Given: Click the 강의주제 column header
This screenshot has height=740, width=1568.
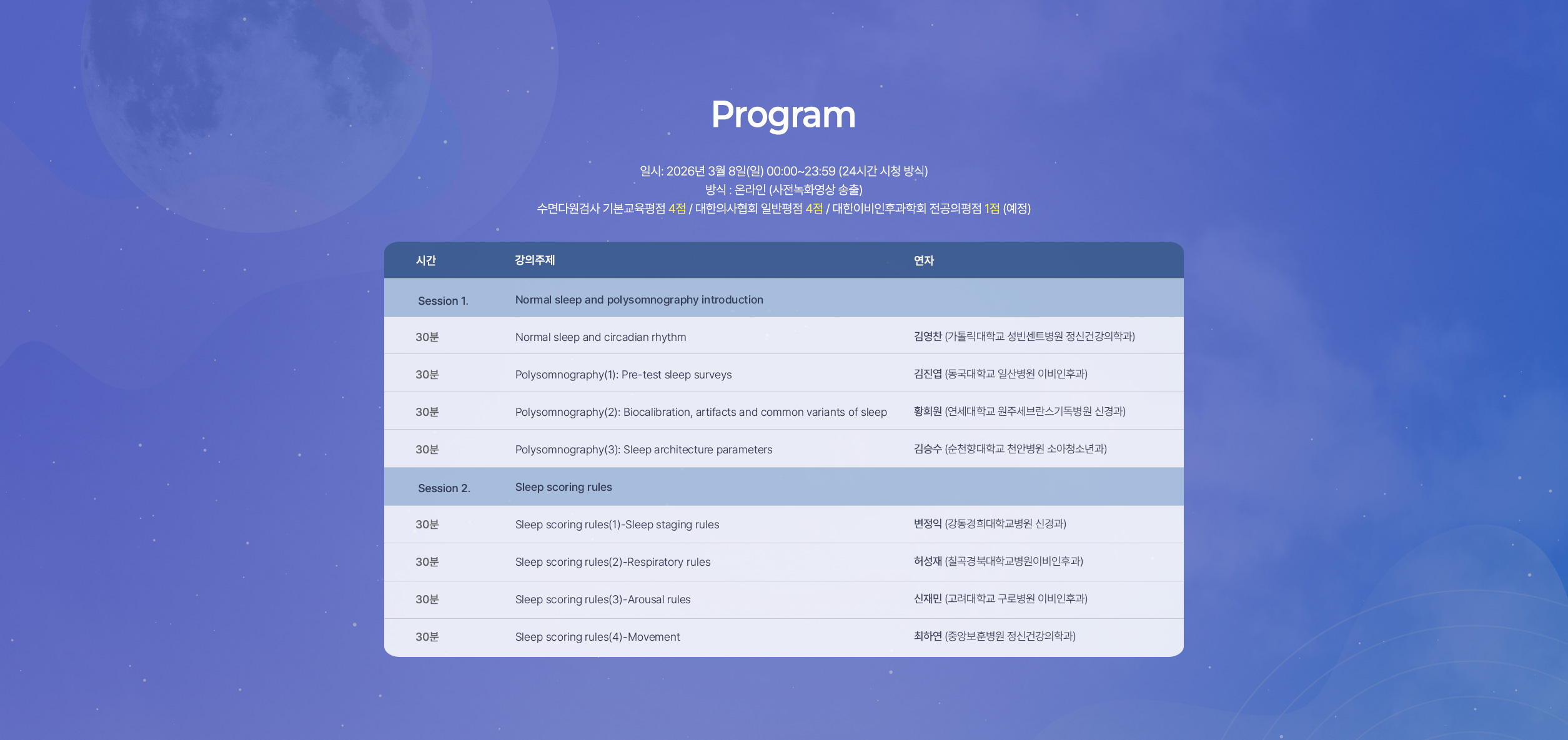Looking at the screenshot, I should pos(534,260).
